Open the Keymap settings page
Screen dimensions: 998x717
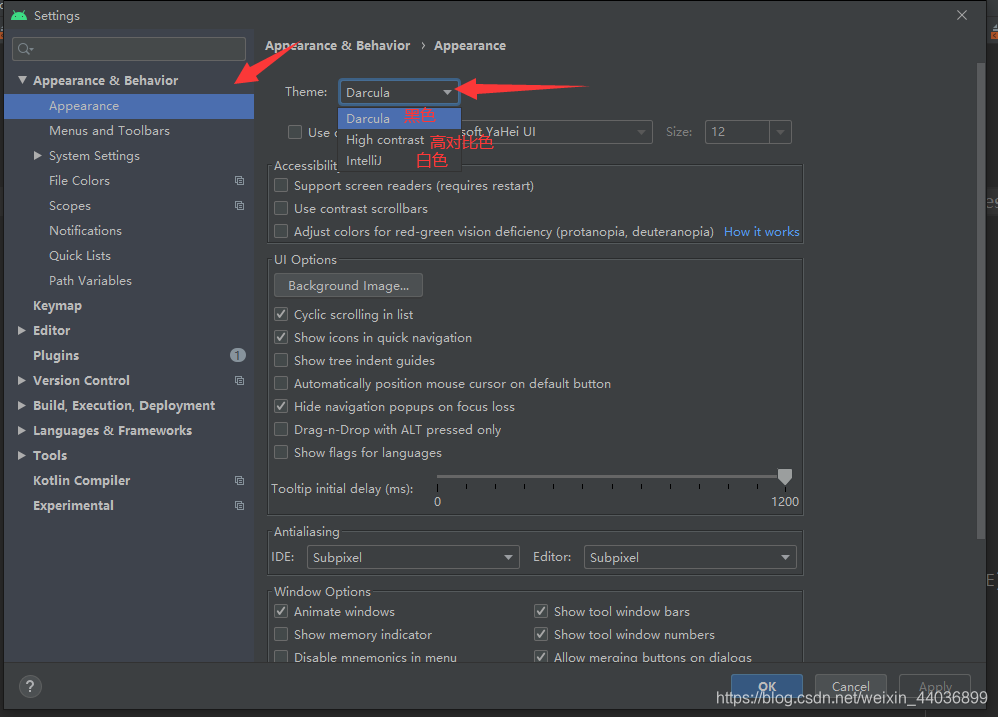coord(57,305)
